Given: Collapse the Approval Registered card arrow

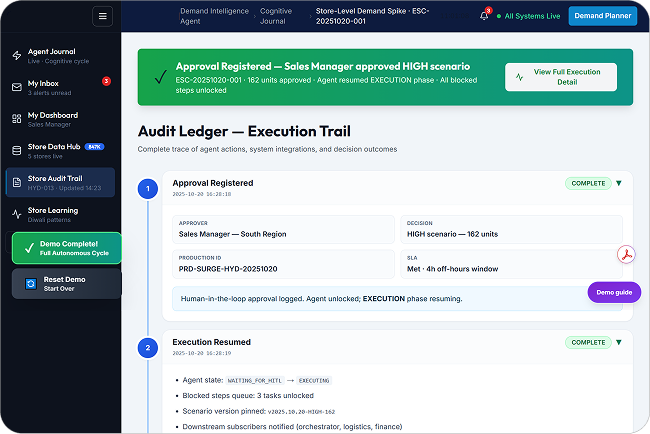Looking at the screenshot, I should [619, 183].
